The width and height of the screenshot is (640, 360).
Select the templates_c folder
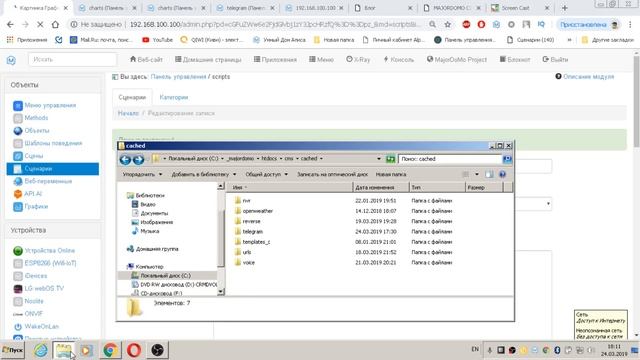(256, 242)
